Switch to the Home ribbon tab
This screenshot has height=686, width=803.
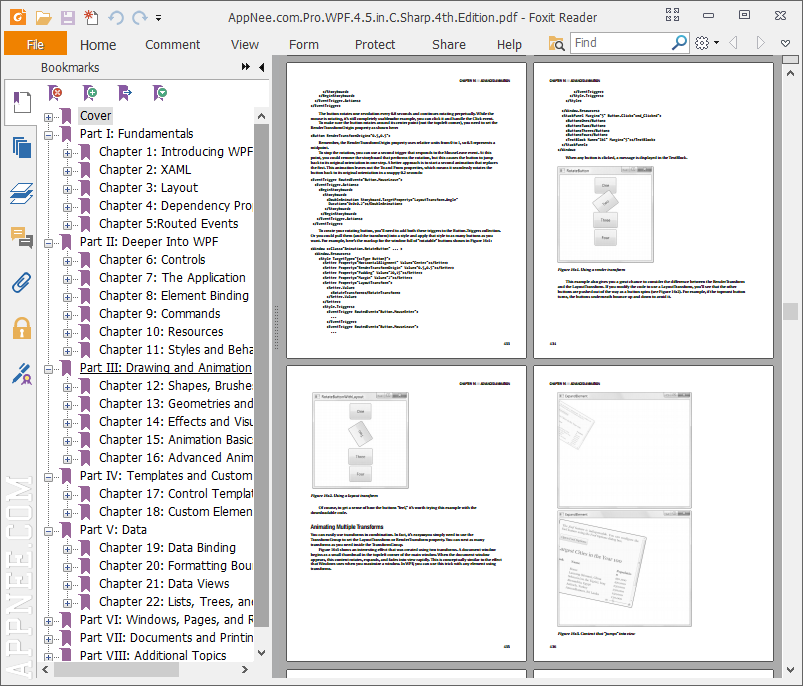[x=98, y=45]
